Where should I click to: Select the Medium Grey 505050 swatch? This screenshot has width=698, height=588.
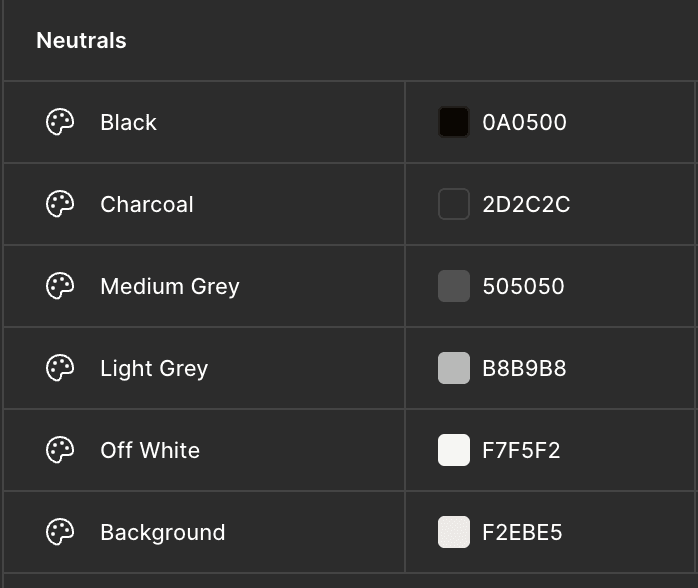pyautogui.click(x=454, y=286)
